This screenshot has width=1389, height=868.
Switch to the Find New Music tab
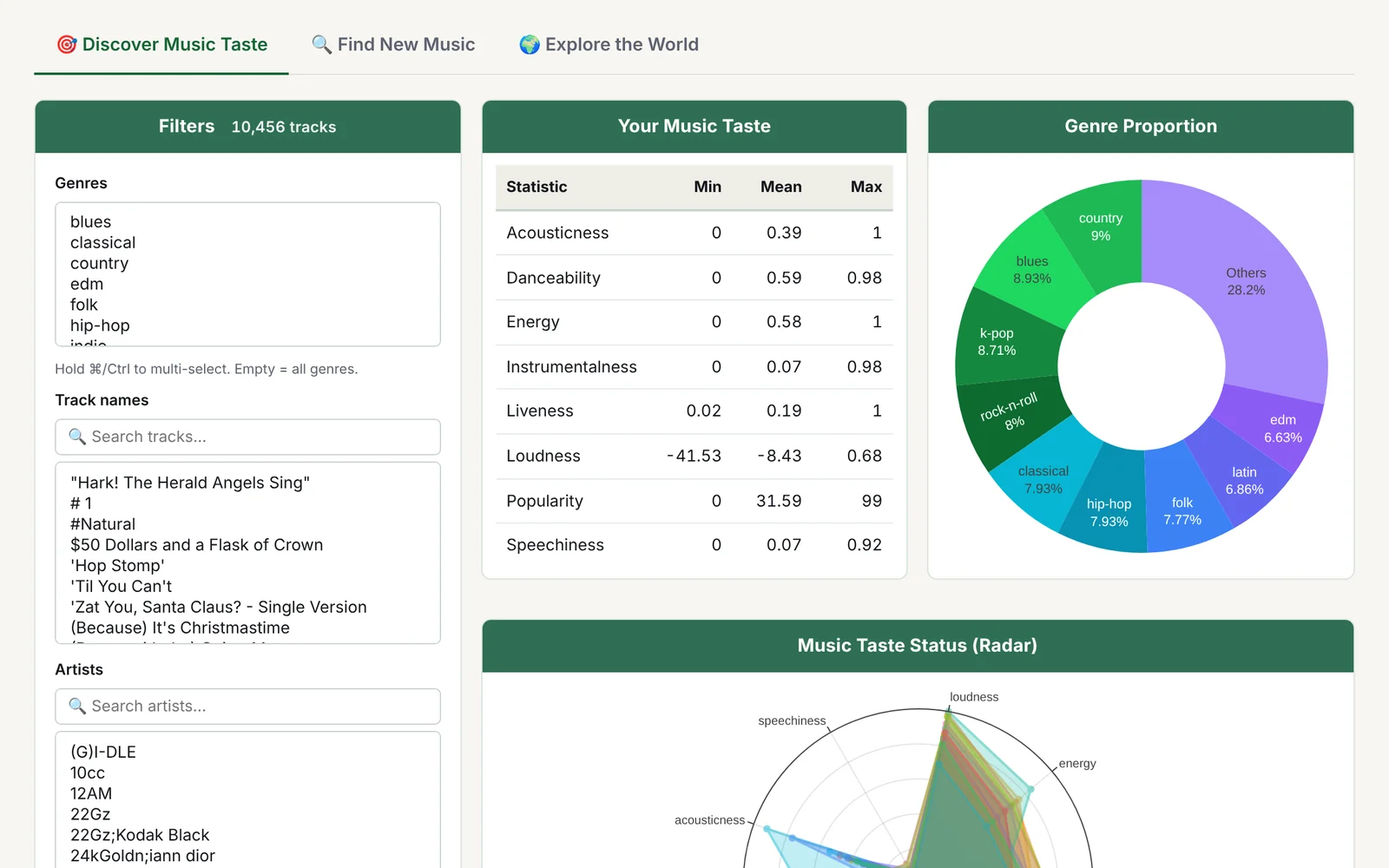(x=393, y=44)
